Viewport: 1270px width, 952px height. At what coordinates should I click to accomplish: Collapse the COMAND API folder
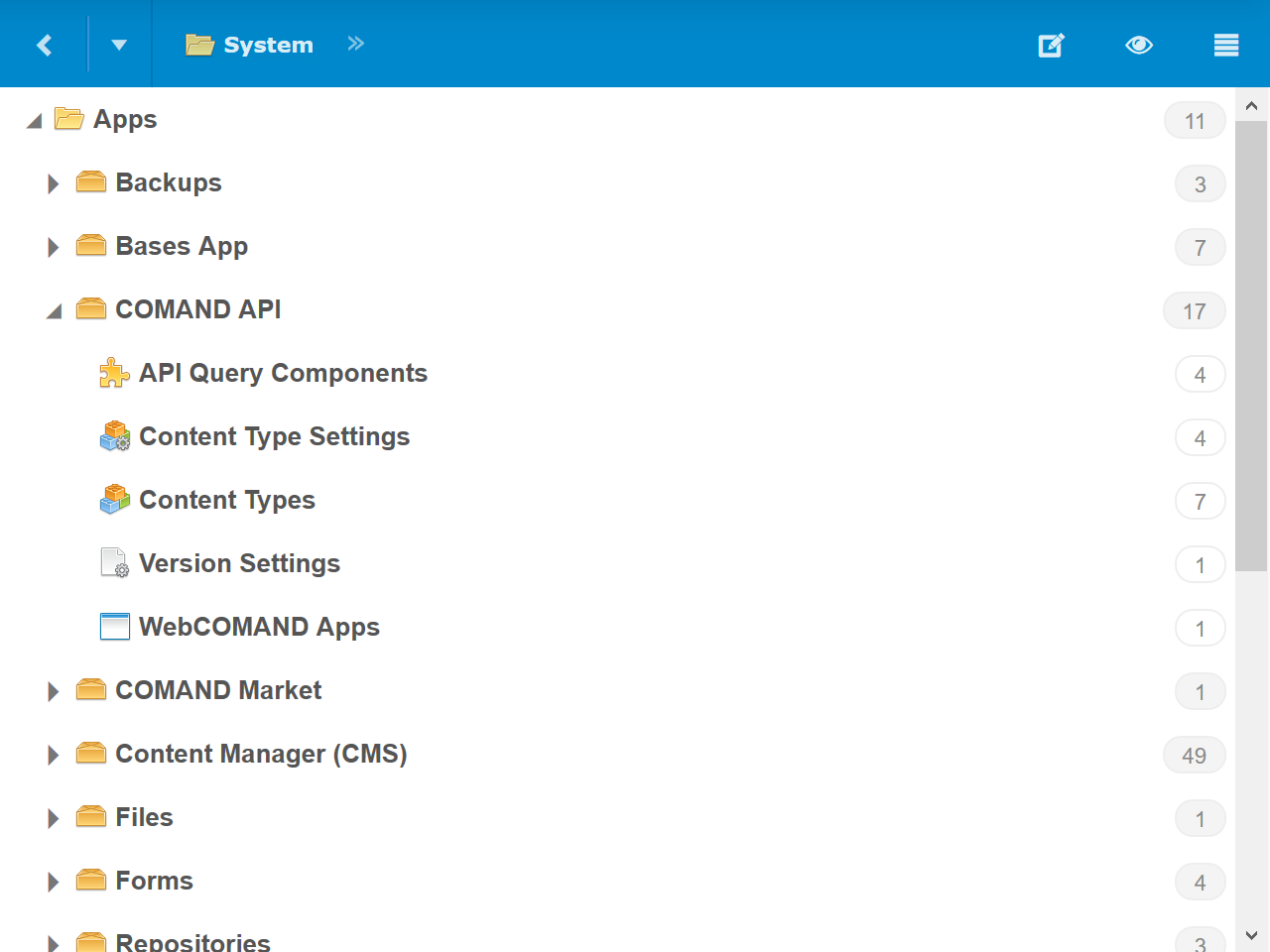pyautogui.click(x=55, y=310)
